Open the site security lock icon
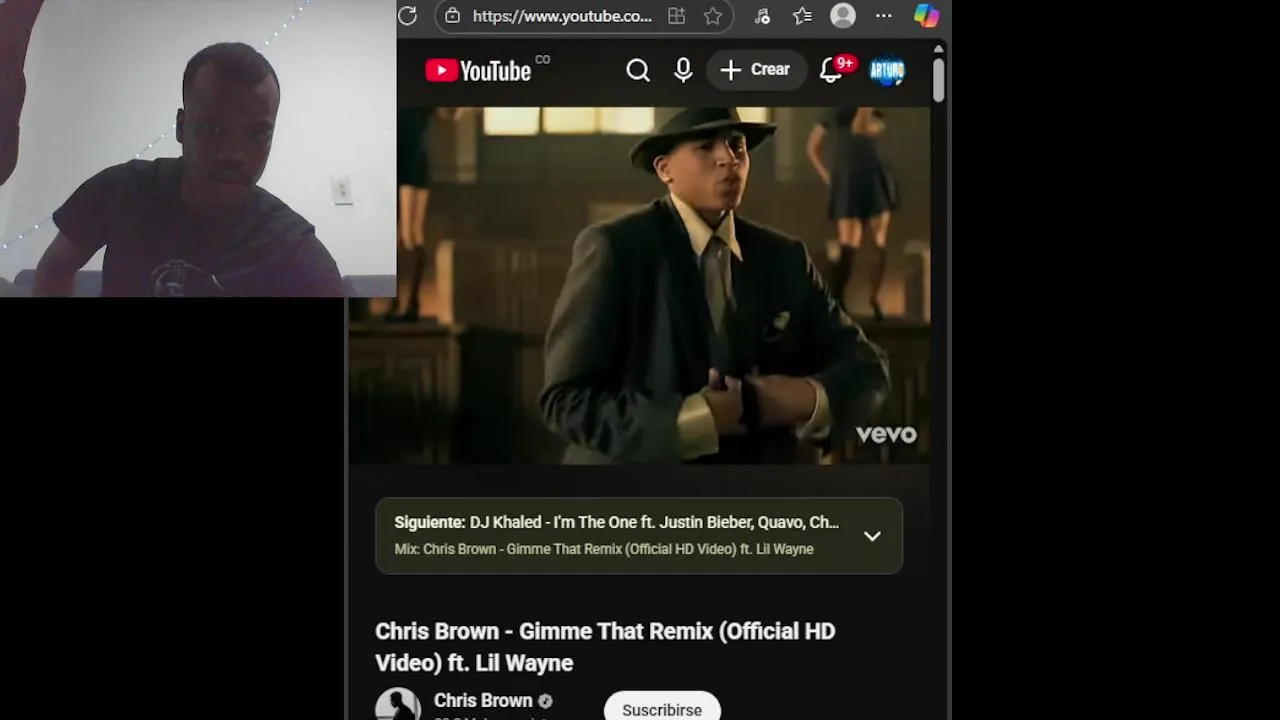The image size is (1280, 720). pyautogui.click(x=452, y=16)
